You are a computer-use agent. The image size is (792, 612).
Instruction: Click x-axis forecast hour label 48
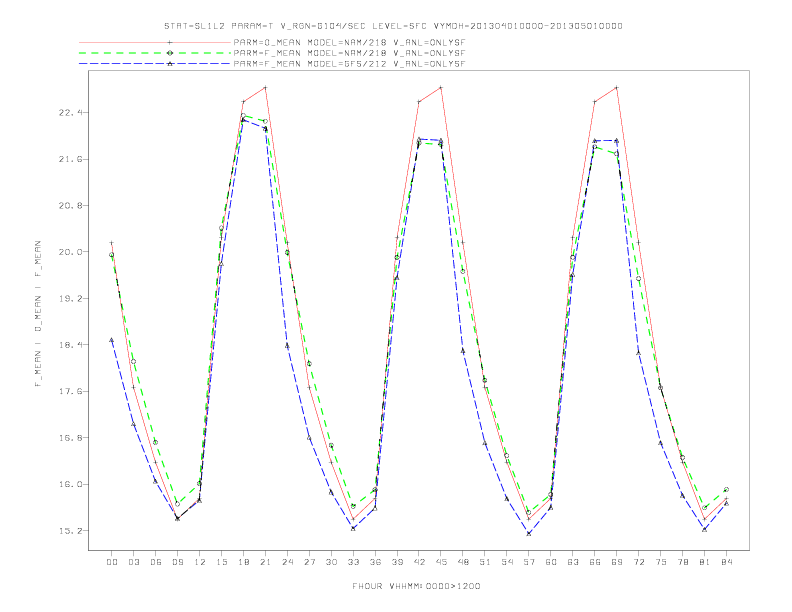(463, 562)
